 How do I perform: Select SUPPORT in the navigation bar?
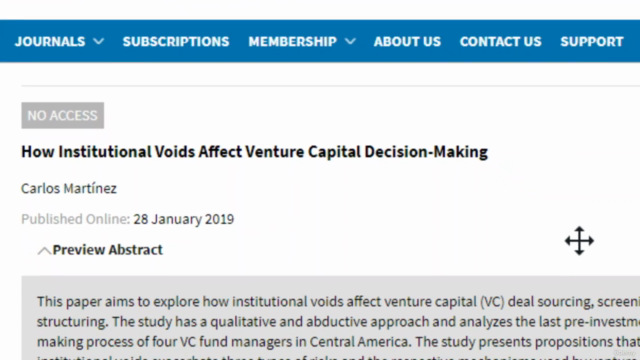coord(592,41)
